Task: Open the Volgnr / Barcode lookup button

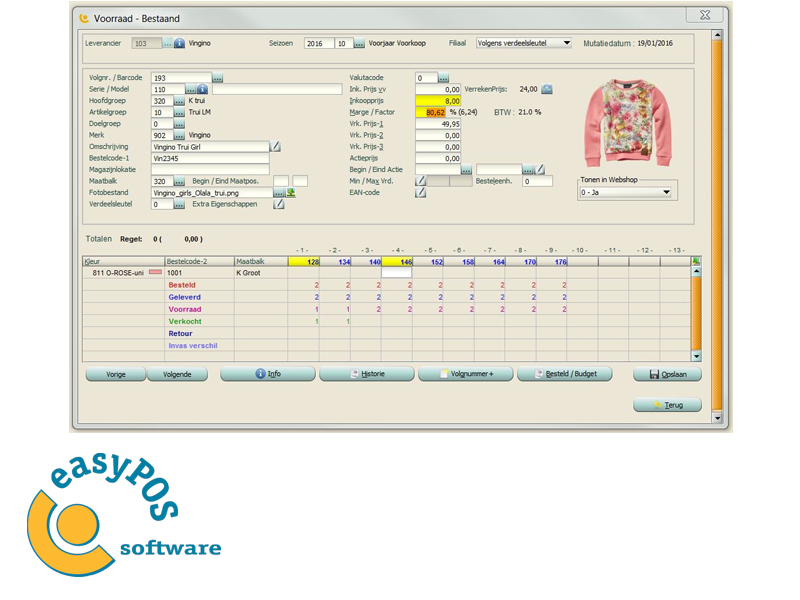Action: [217, 78]
